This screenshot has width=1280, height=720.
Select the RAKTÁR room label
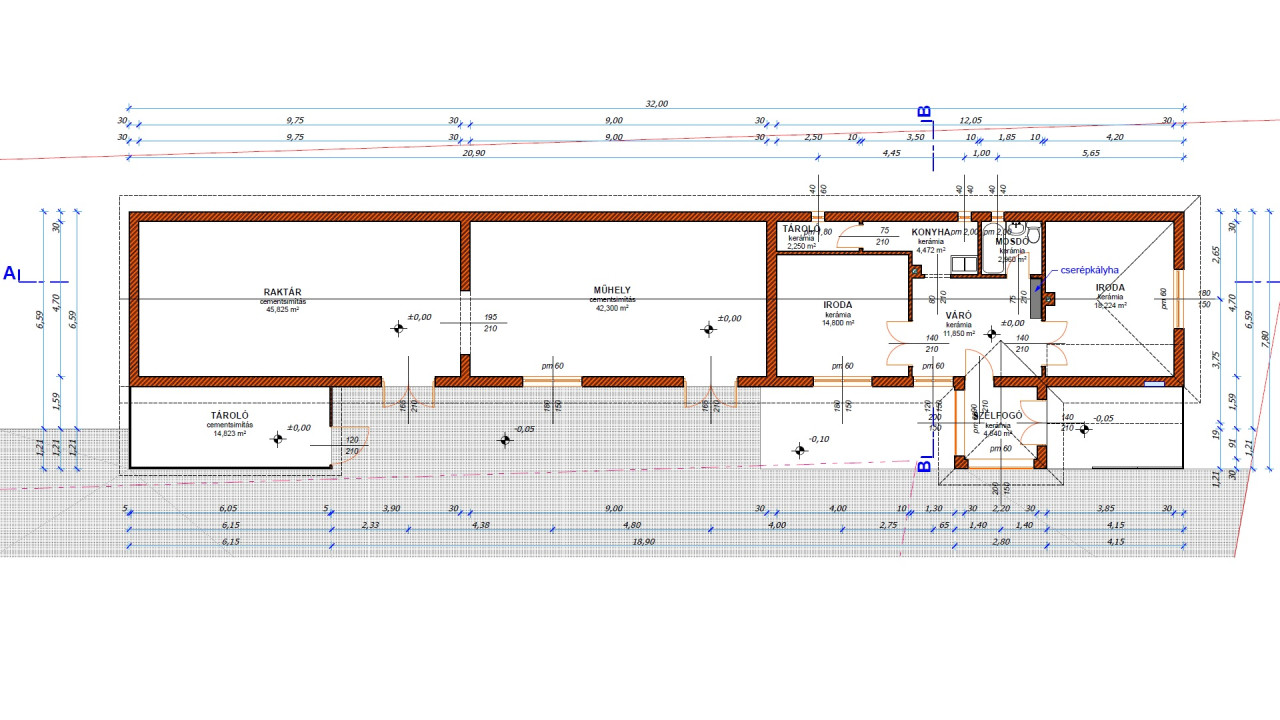[282, 292]
